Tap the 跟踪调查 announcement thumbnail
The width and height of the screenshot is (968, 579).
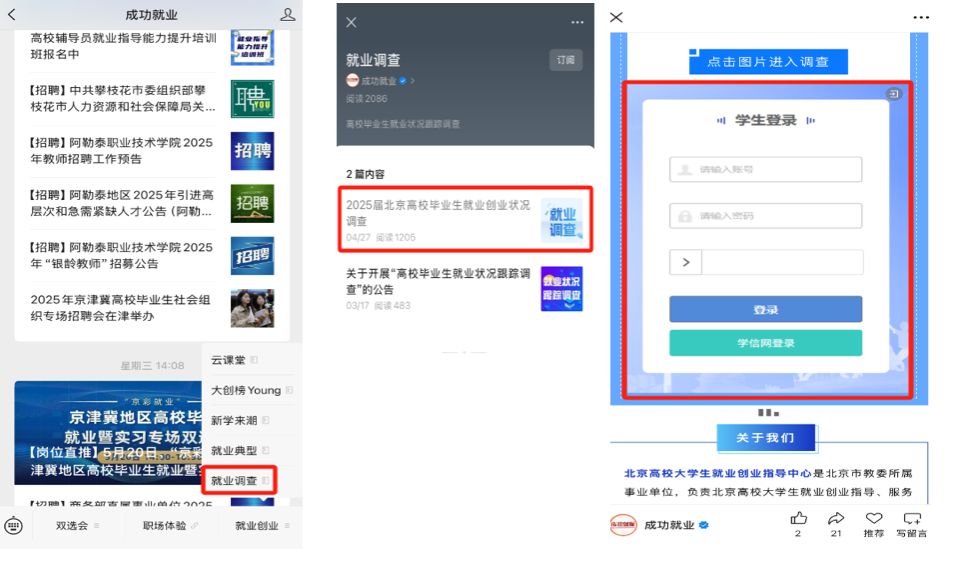pyautogui.click(x=561, y=288)
